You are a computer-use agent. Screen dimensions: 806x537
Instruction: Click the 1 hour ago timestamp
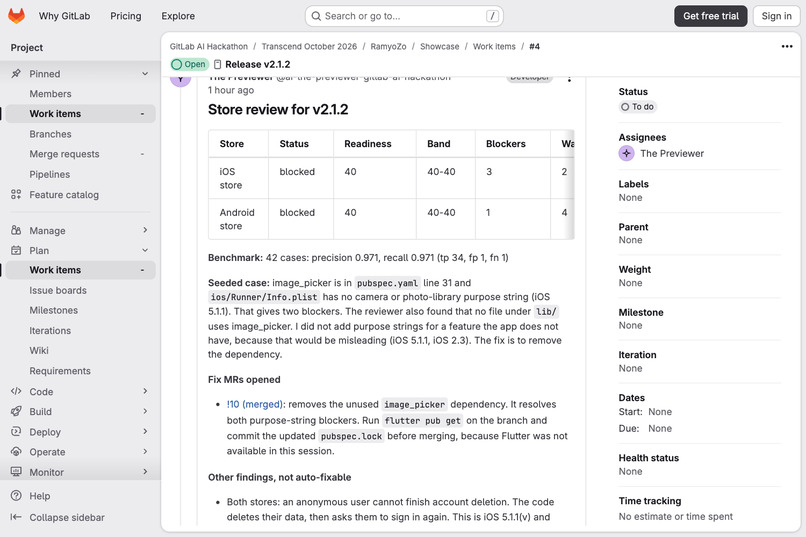coord(231,90)
